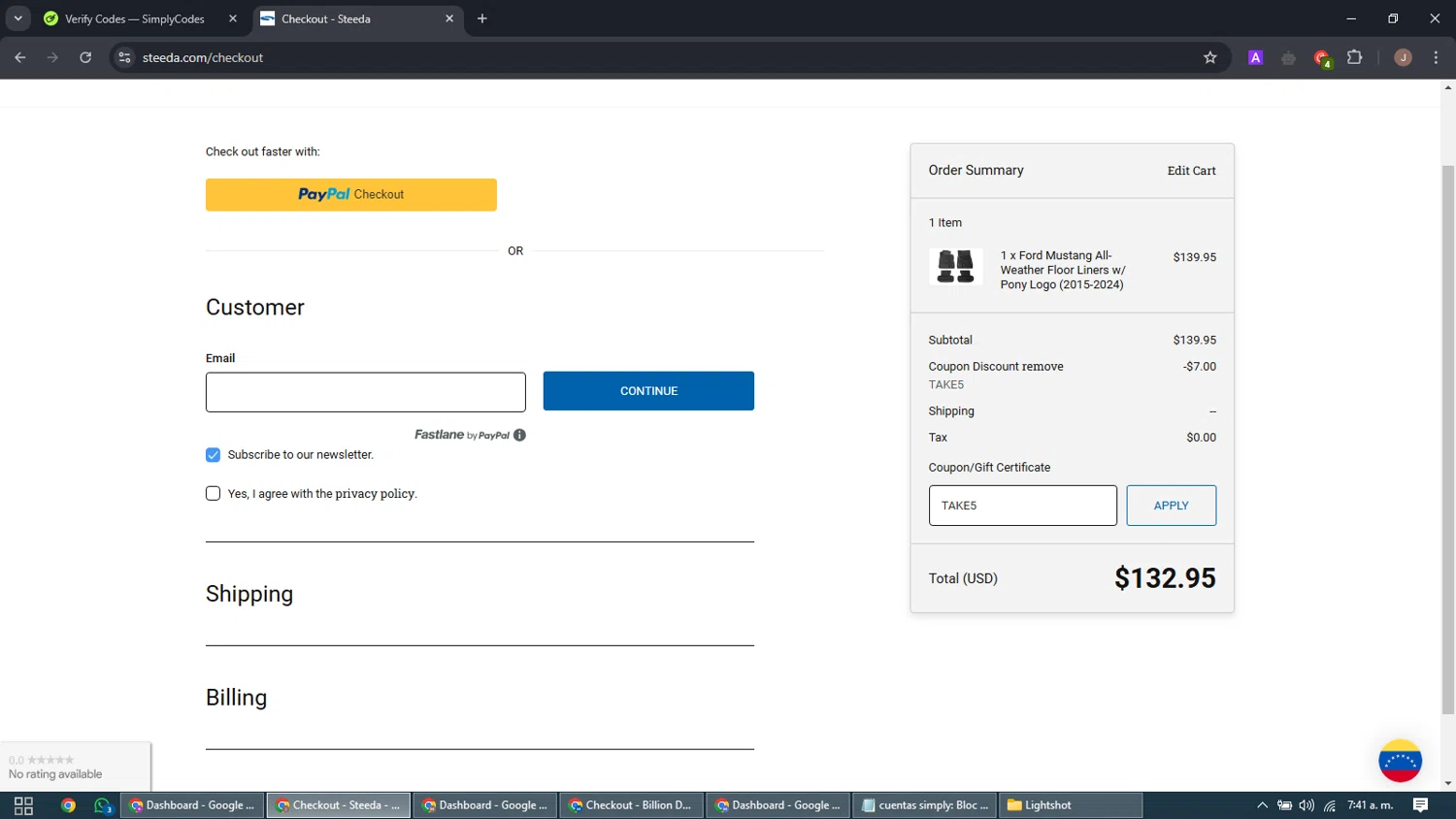This screenshot has width=1456, height=819.
Task: Click the Edit Cart link
Action: pyautogui.click(x=1191, y=171)
